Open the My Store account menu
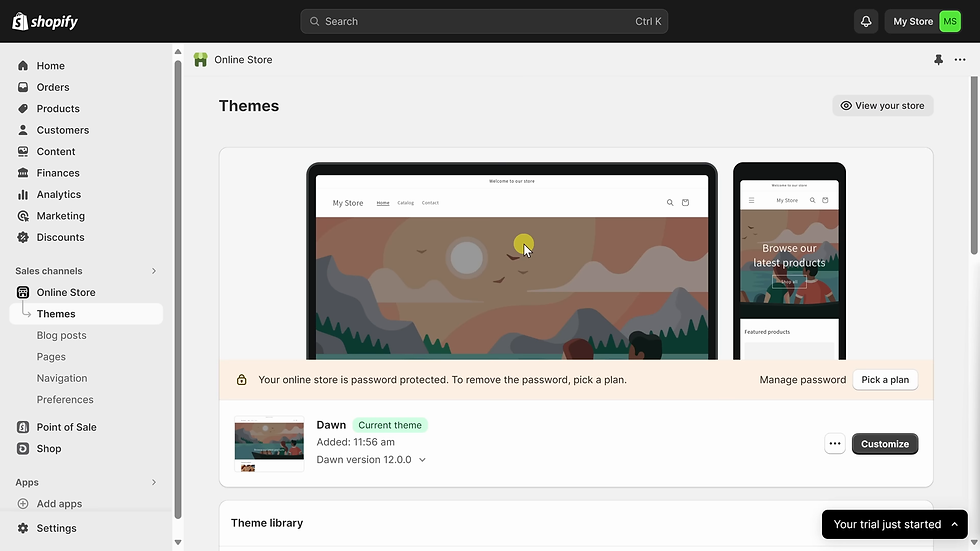 coord(923,21)
